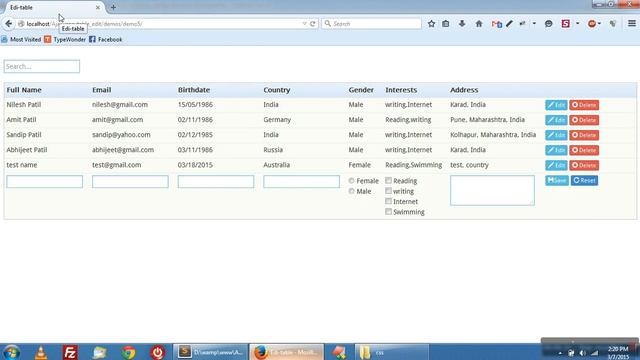640x360 pixels.
Task: Switch to Sublime Text taskbar window
Action: pyautogui.click(x=211, y=352)
